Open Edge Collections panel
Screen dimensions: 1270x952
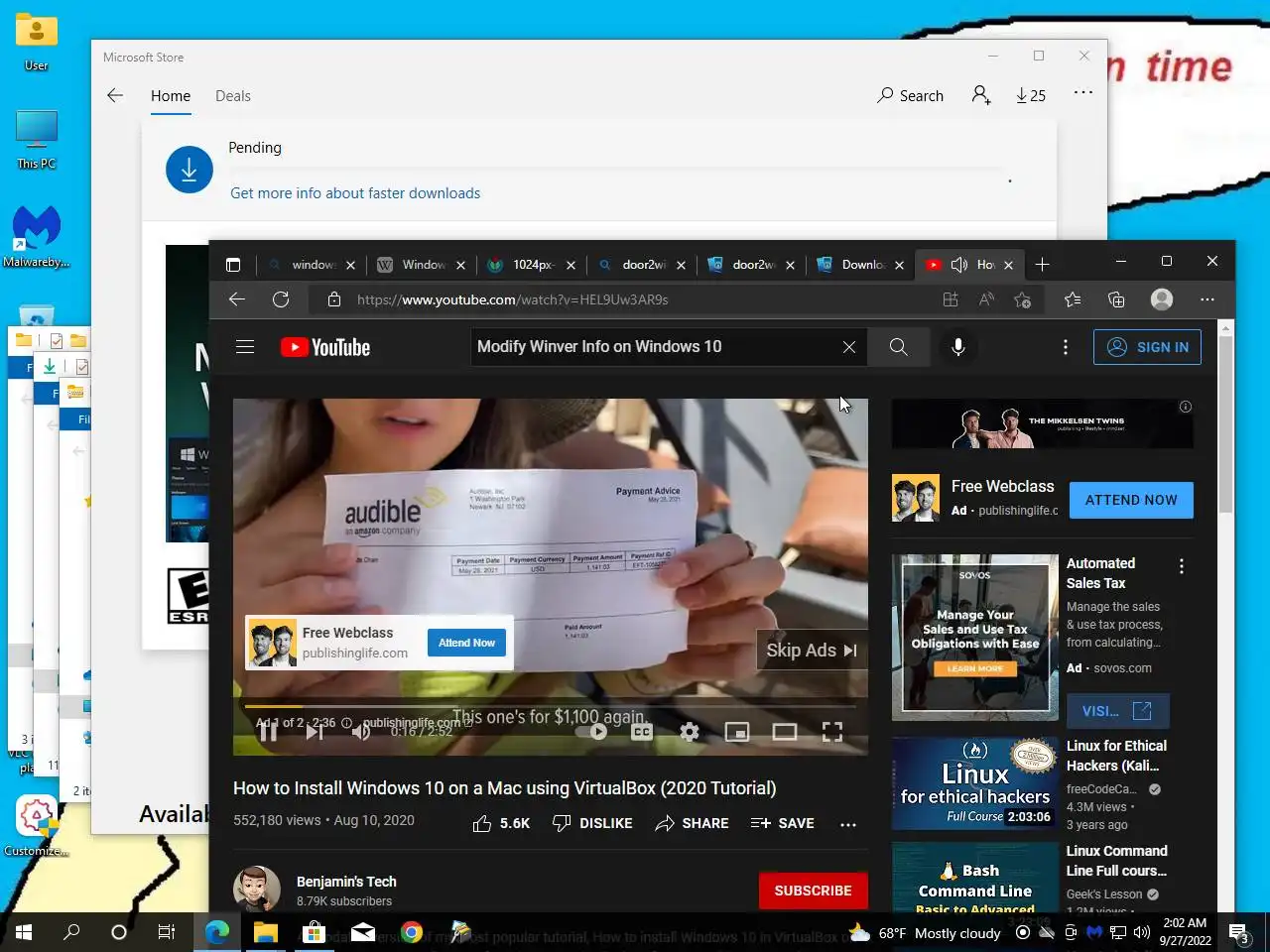pyautogui.click(x=1116, y=299)
